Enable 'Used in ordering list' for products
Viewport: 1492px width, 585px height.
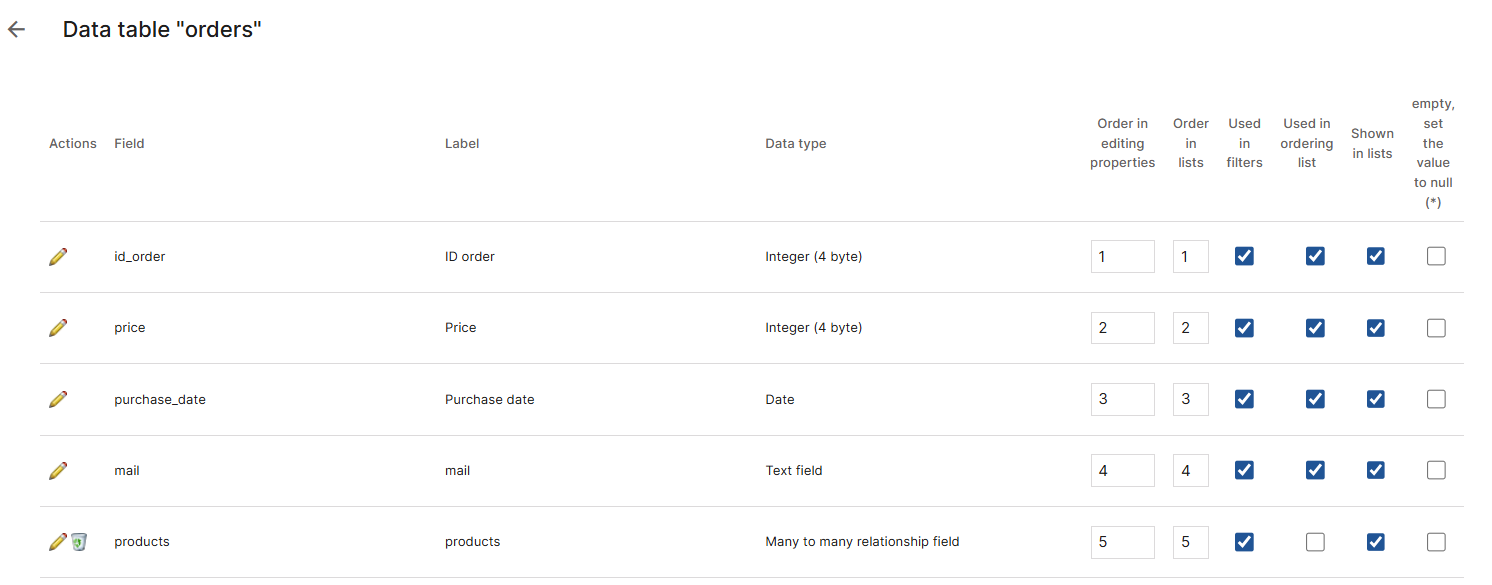click(x=1315, y=542)
